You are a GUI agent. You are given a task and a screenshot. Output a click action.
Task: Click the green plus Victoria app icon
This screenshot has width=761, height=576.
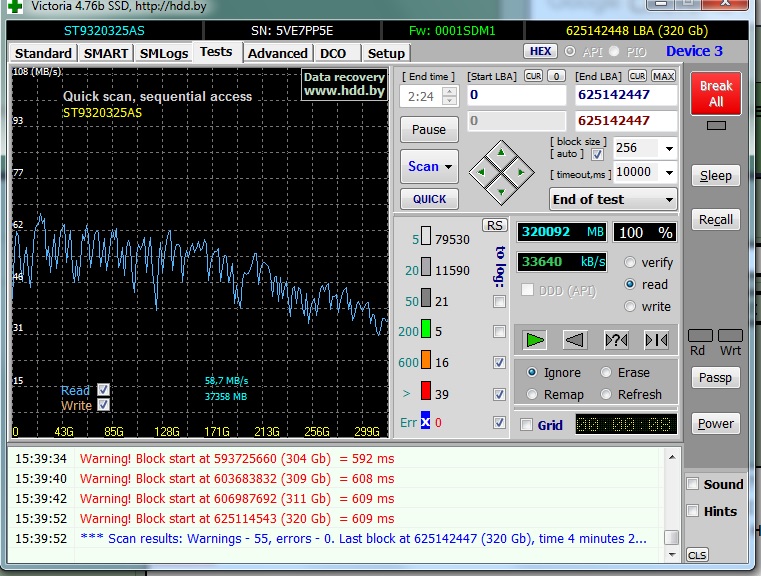[x=15, y=6]
